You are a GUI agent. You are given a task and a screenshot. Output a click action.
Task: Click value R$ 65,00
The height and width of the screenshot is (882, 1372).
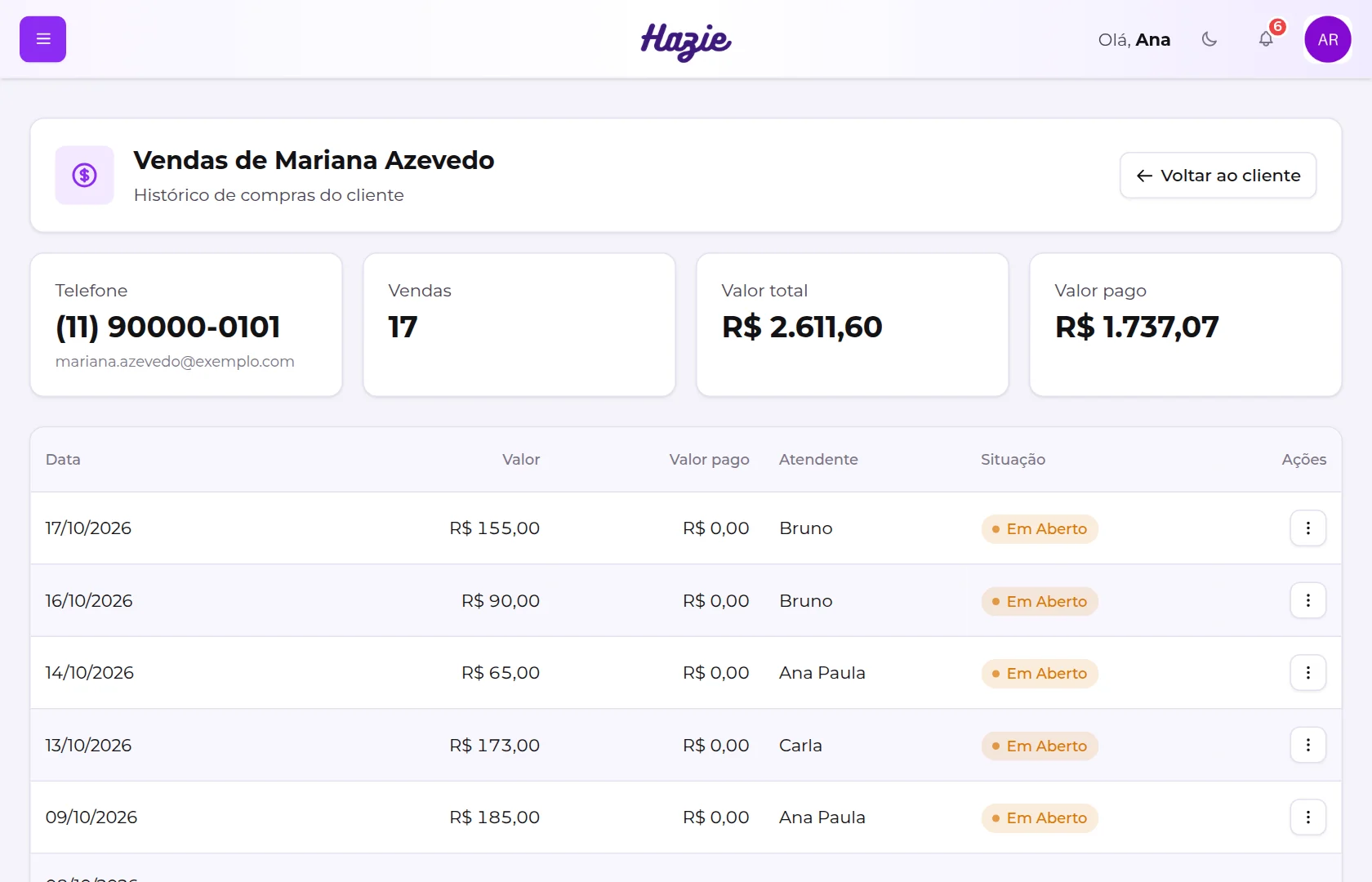pos(501,673)
